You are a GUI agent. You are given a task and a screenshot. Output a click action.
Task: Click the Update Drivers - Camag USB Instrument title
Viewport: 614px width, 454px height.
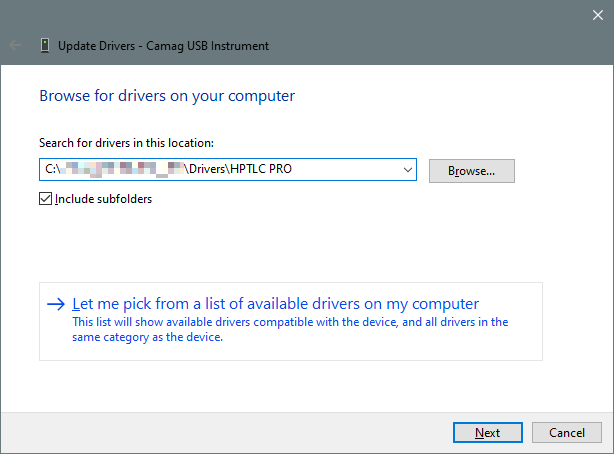coord(163,46)
